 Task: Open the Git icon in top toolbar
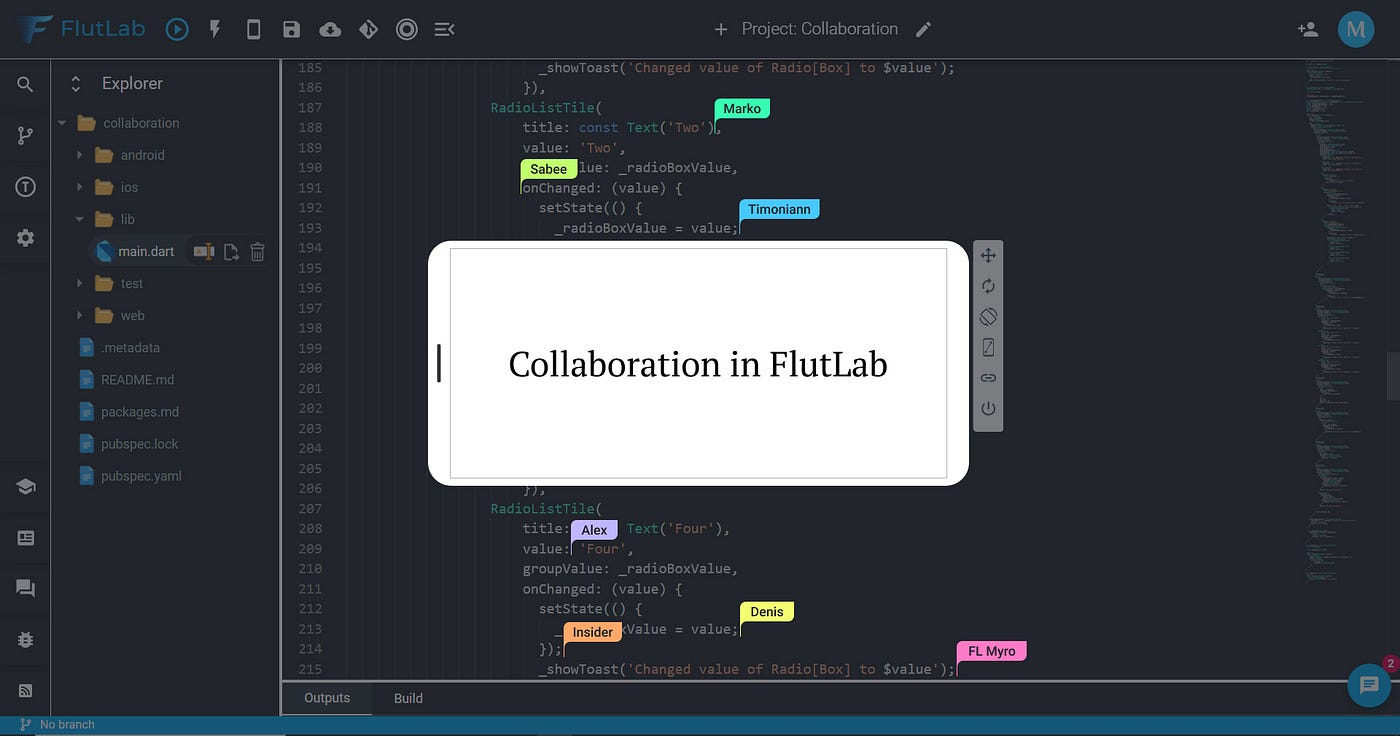point(368,29)
